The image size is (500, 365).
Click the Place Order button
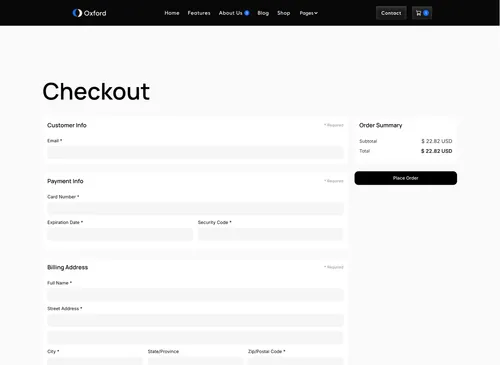point(406,178)
